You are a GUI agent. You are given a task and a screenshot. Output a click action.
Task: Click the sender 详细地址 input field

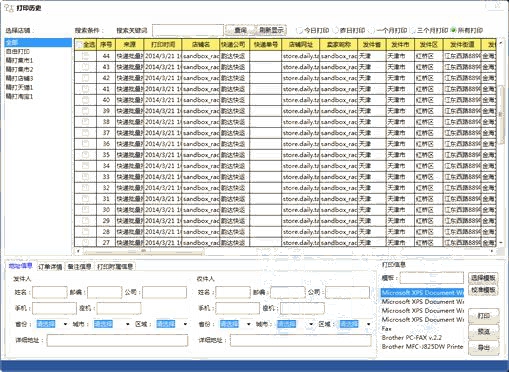[x=117, y=340]
